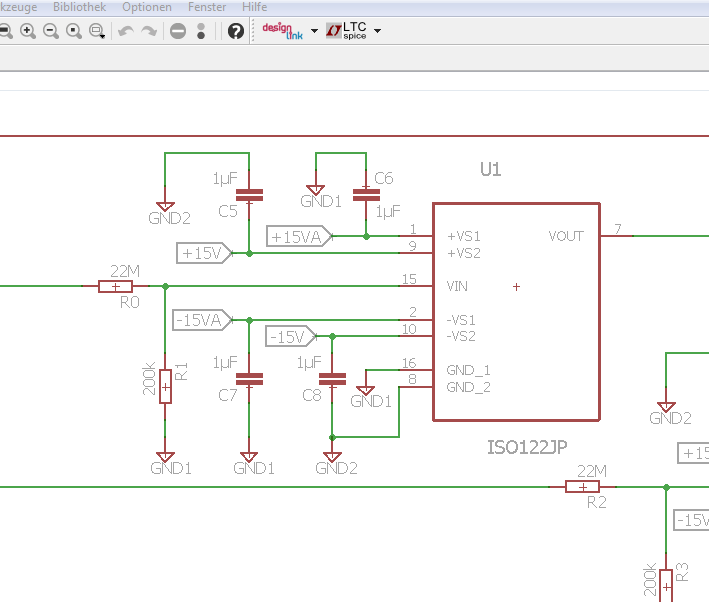Viewport: 709px width, 602px height.
Task: Select capacitor C8 symbol
Action: [x=331, y=379]
